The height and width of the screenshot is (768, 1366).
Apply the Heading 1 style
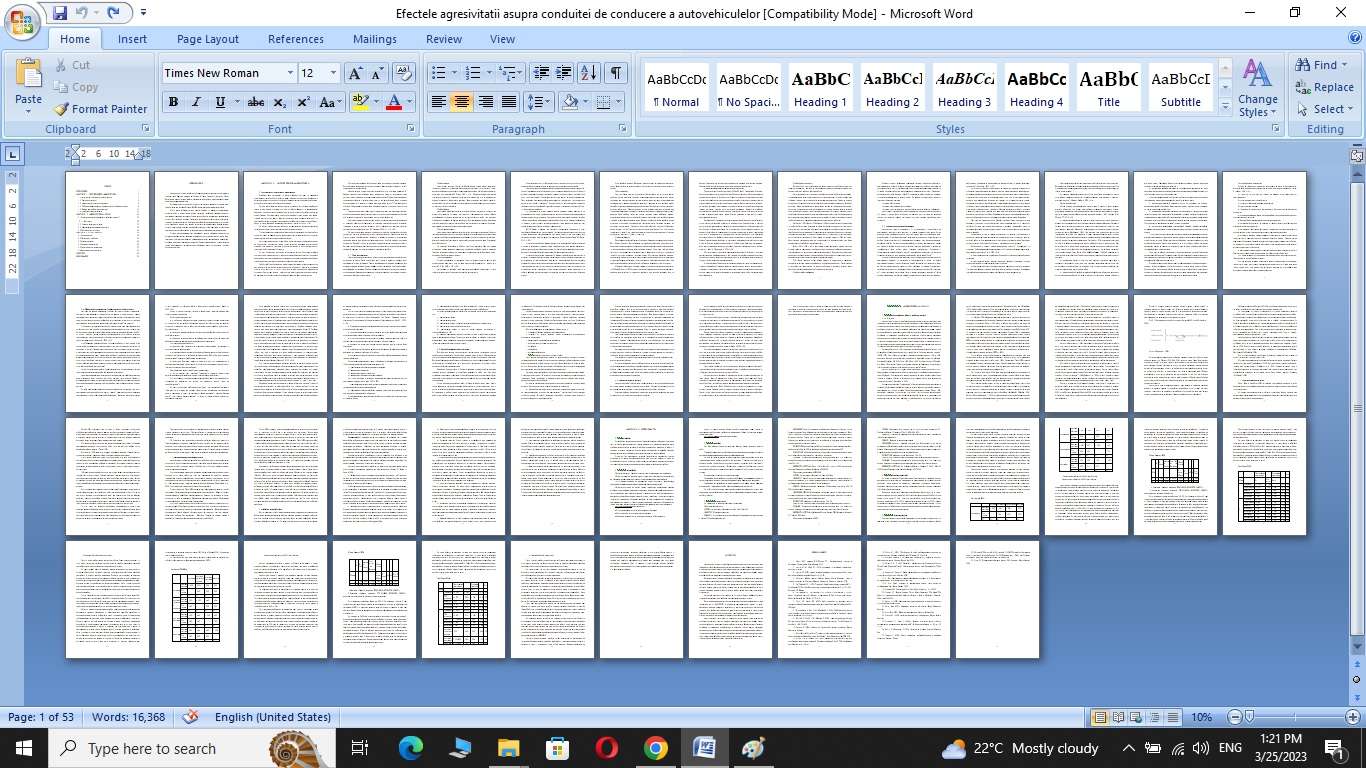point(820,88)
